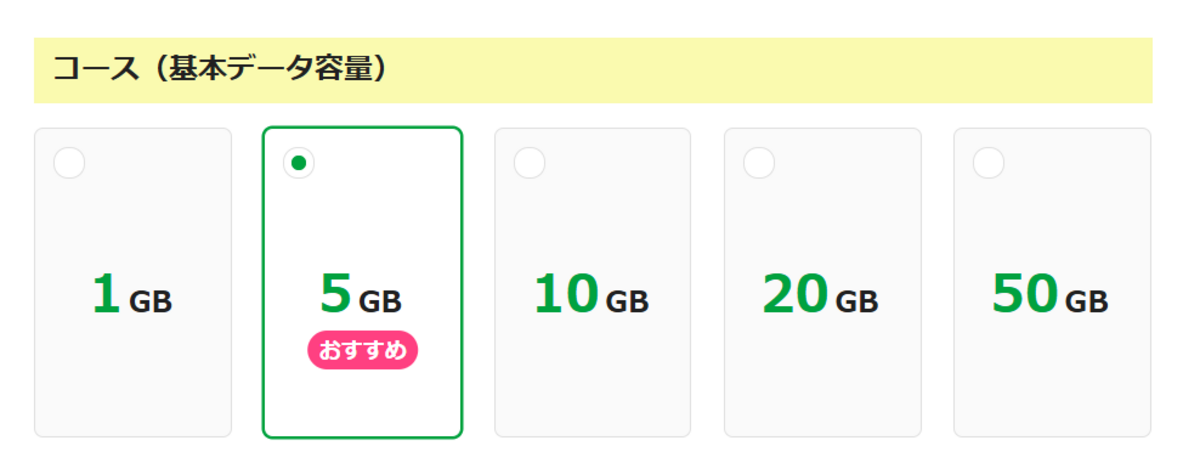
Task: Click the コース（基本データ容量） heading
Action: pyautogui.click(x=220, y=70)
